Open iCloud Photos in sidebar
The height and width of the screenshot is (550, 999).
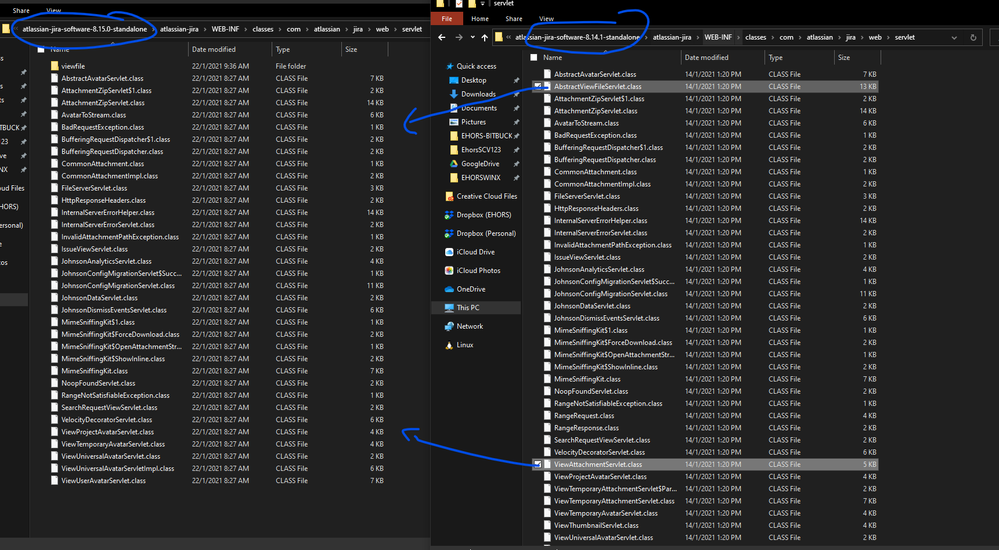[x=478, y=270]
